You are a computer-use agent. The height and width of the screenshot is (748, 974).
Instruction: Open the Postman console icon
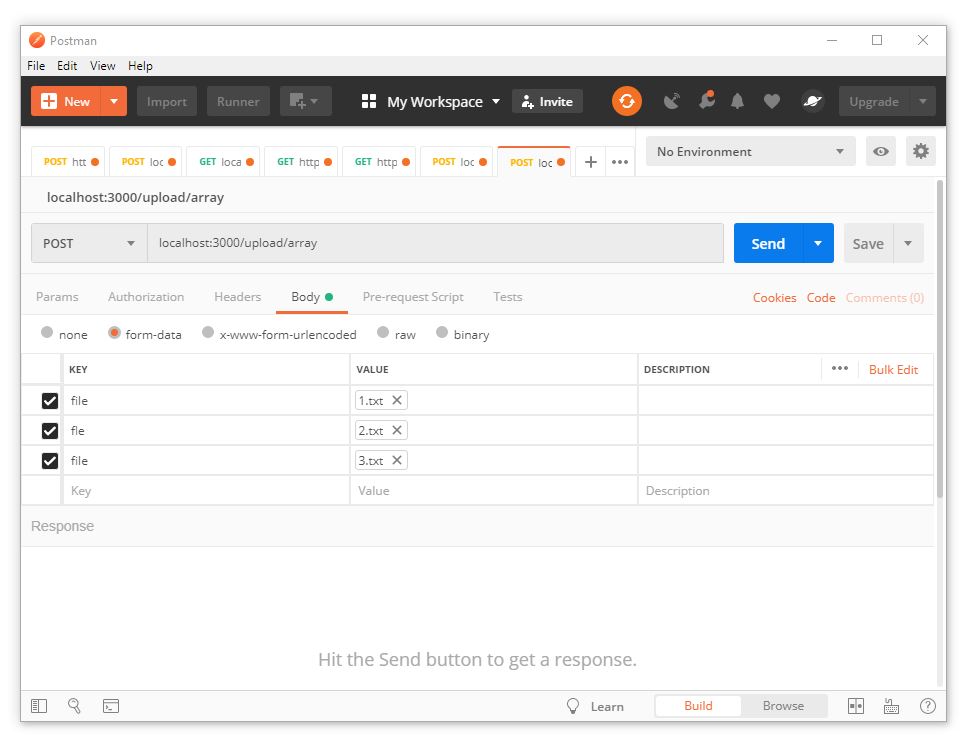click(x=111, y=706)
